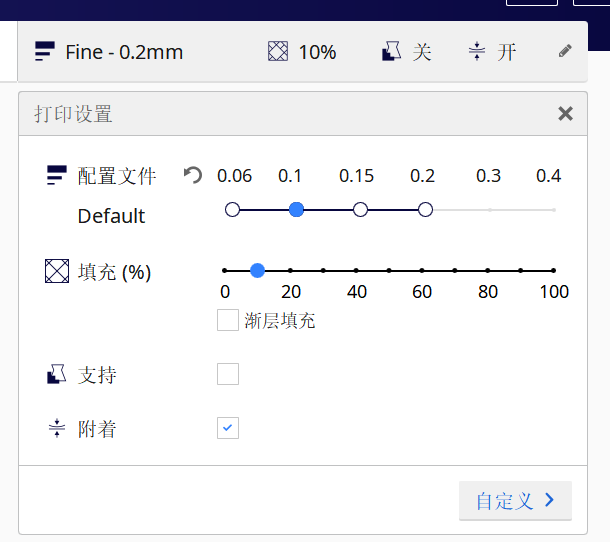Click the 0.3 layer height label

tap(488, 176)
